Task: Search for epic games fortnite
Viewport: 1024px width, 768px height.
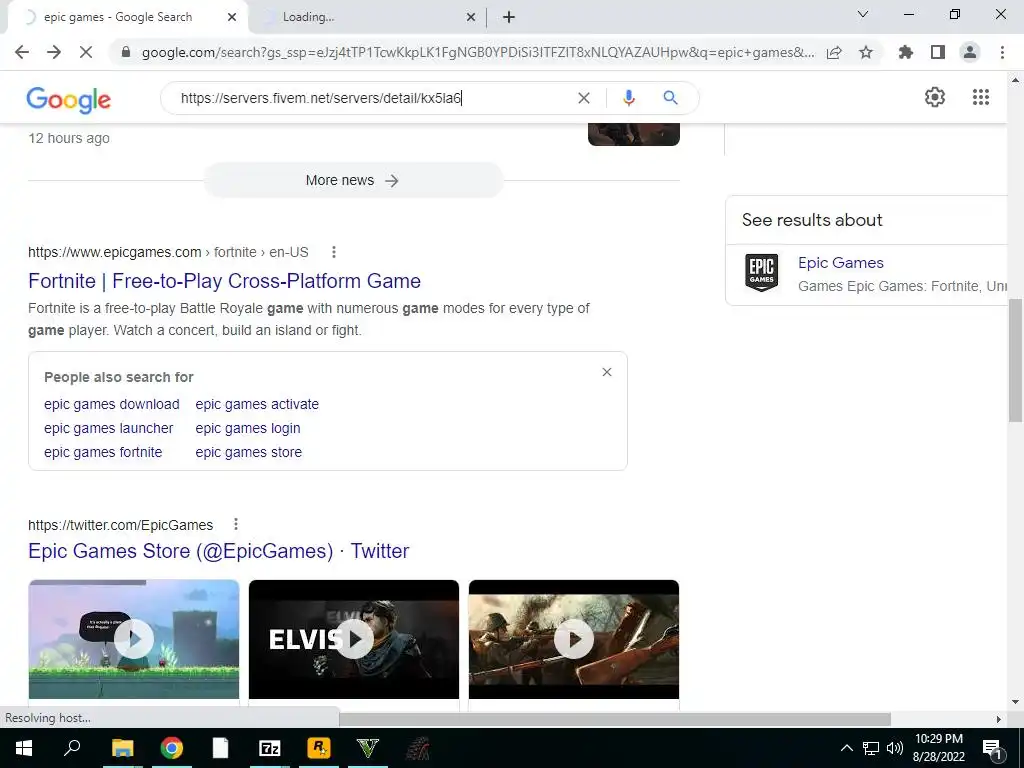Action: [x=103, y=452]
